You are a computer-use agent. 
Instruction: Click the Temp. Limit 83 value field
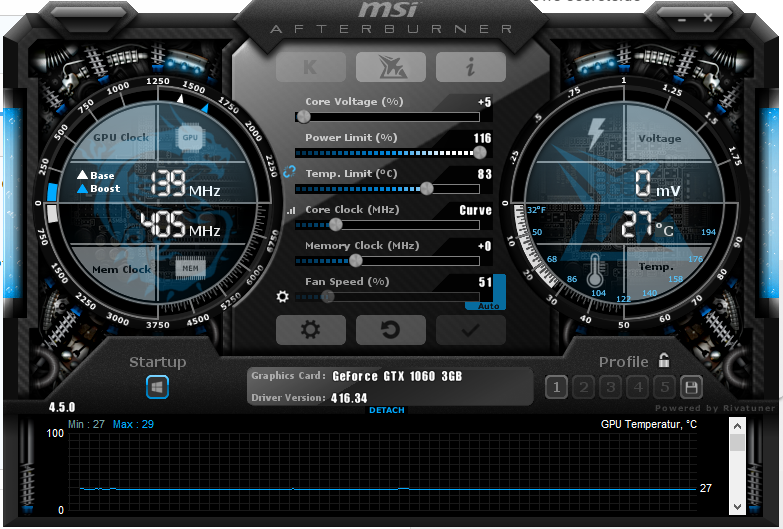point(484,174)
